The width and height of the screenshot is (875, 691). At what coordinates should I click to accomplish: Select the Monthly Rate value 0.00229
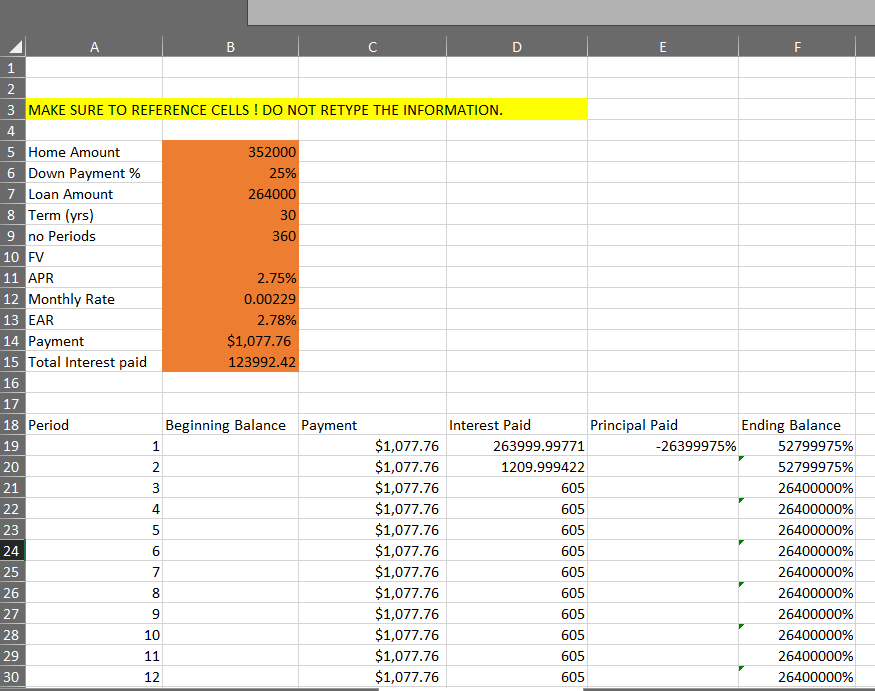(x=230, y=299)
